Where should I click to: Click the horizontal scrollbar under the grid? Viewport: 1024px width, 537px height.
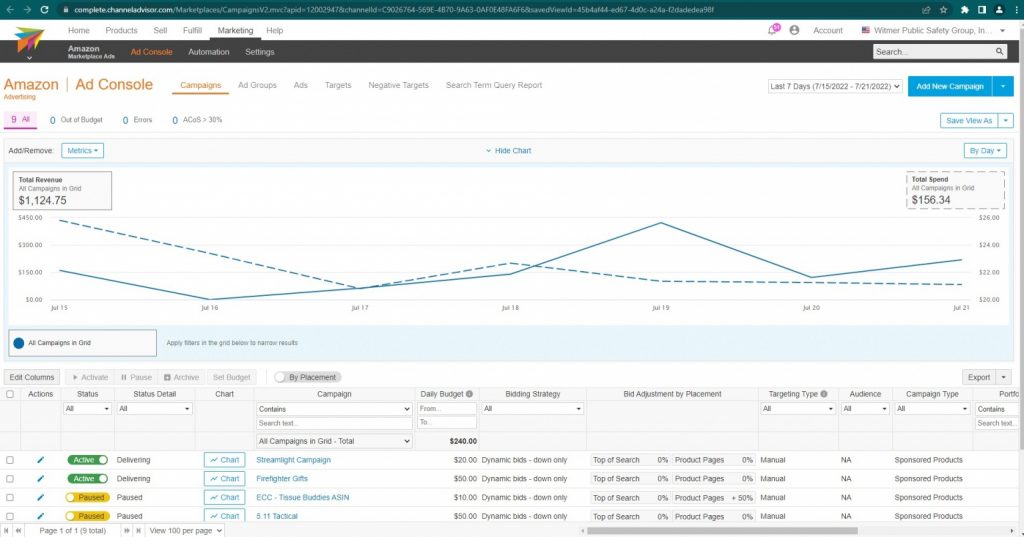coord(722,530)
